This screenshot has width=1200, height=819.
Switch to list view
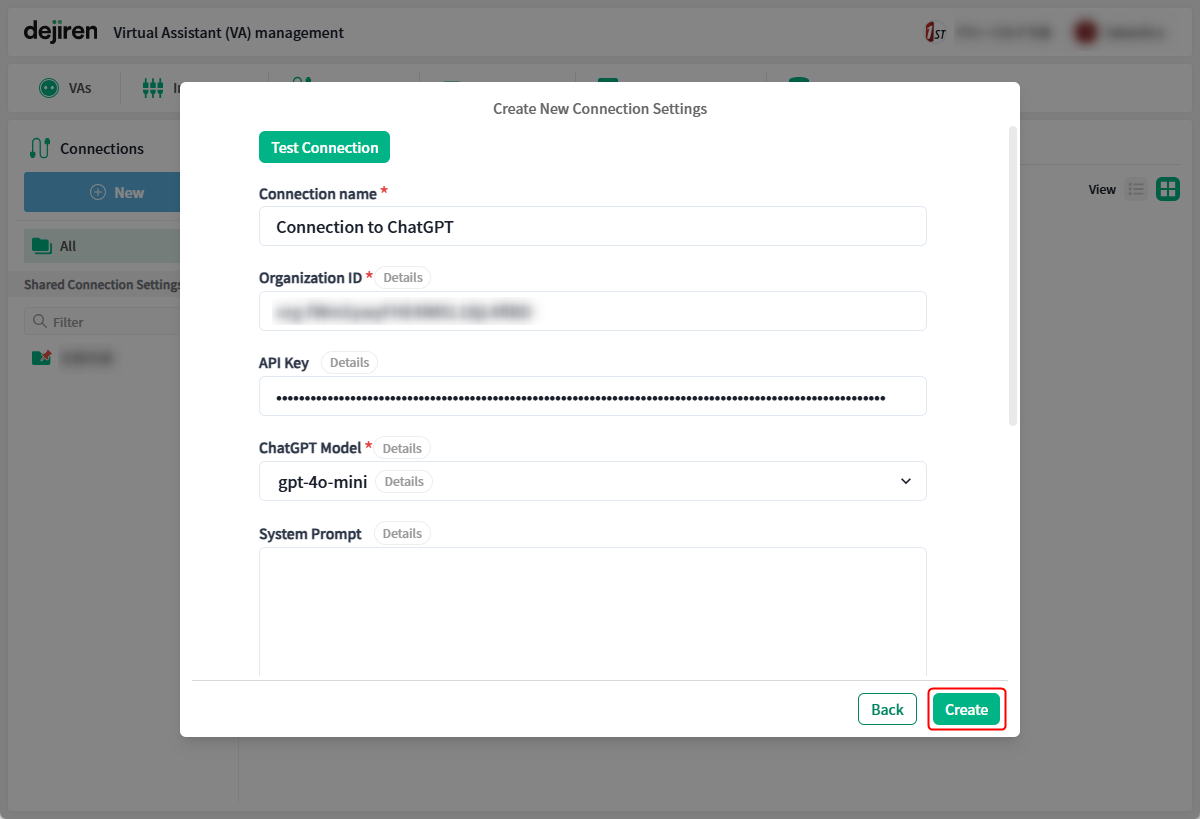[1136, 189]
